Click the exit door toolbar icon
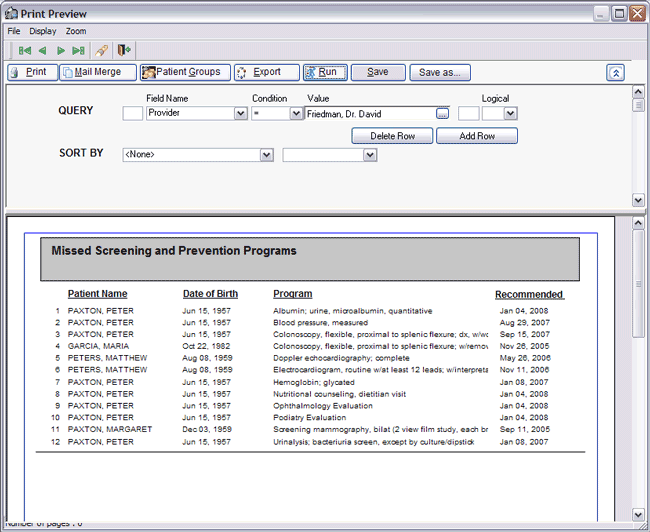The height and width of the screenshot is (532, 650). (x=124, y=50)
